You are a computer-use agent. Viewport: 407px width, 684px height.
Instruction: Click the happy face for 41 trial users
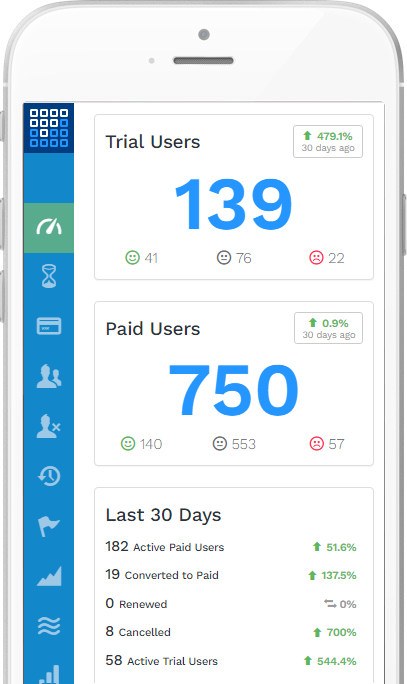132,257
